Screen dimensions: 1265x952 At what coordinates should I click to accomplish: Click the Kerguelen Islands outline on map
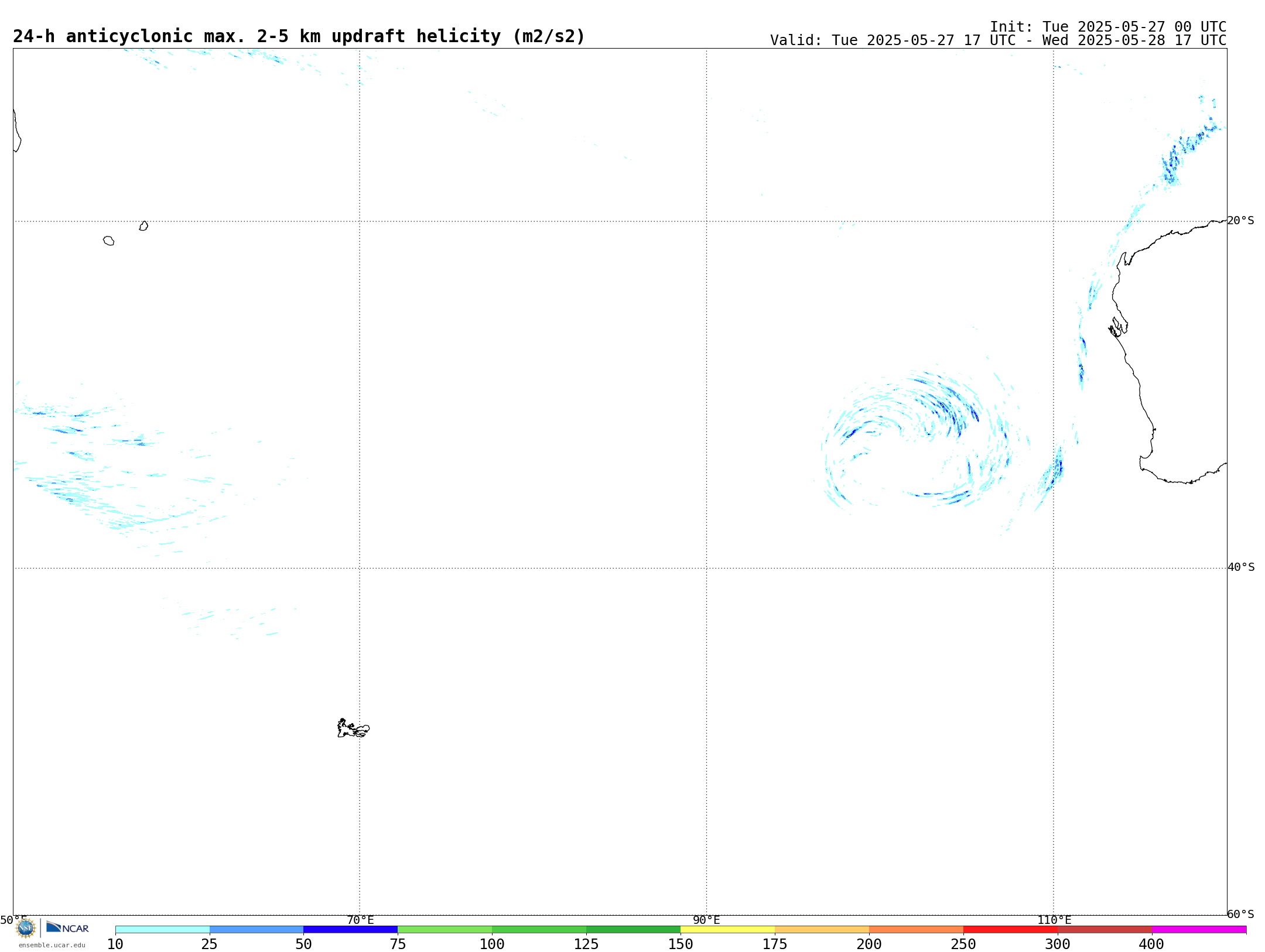coord(353,728)
